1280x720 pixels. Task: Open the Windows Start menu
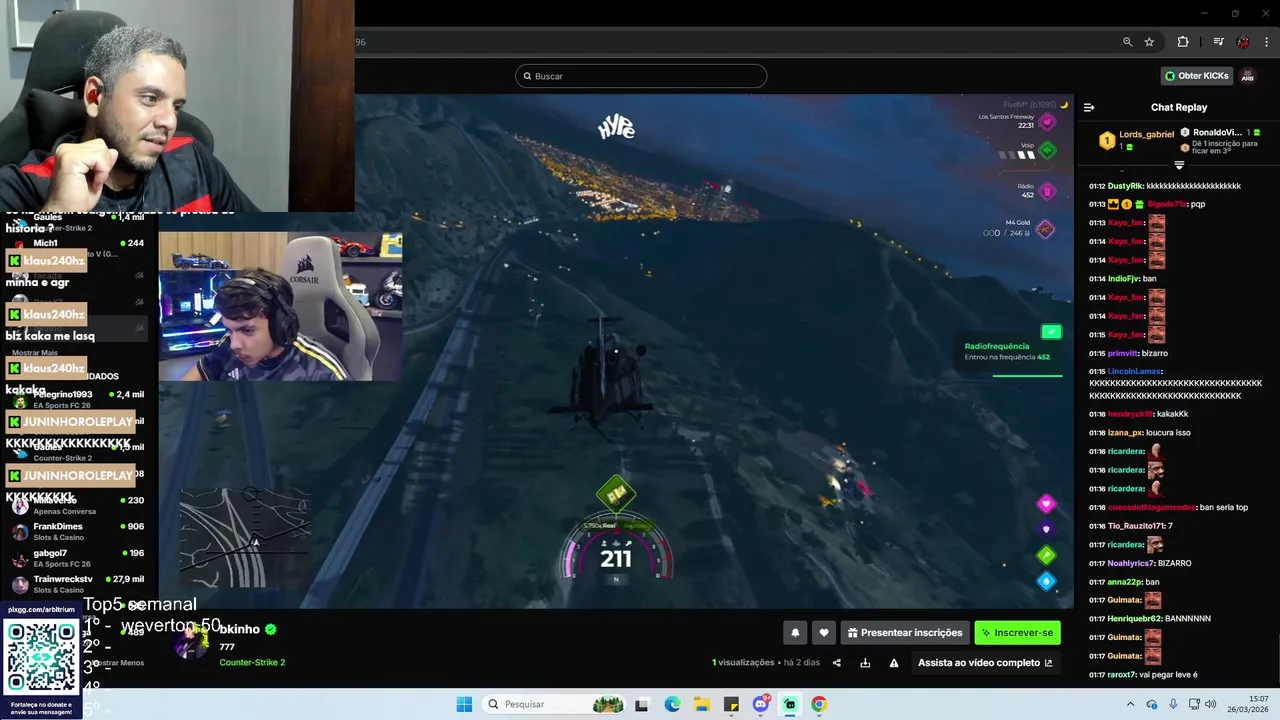pyautogui.click(x=464, y=704)
